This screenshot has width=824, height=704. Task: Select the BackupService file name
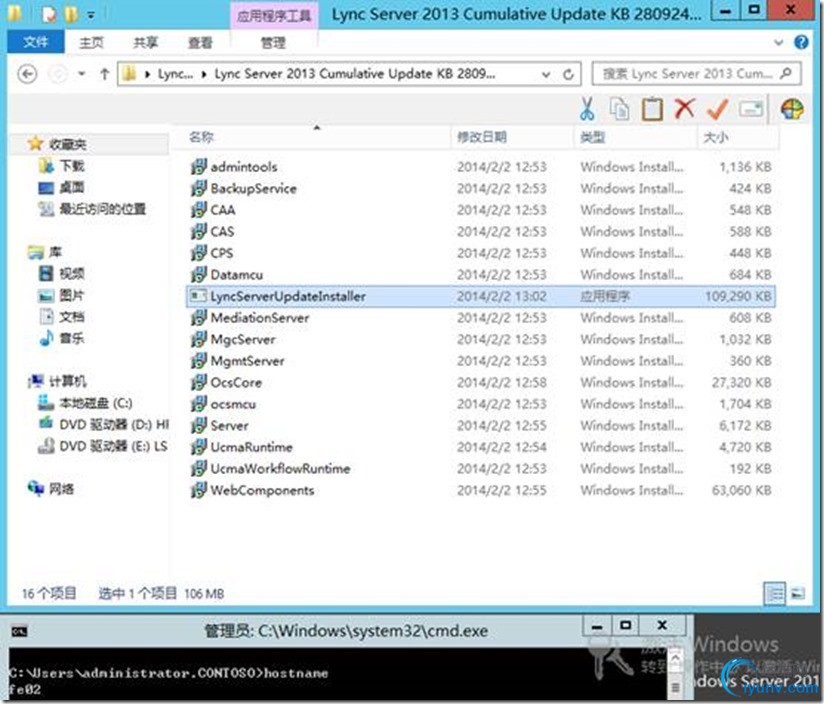tap(253, 188)
